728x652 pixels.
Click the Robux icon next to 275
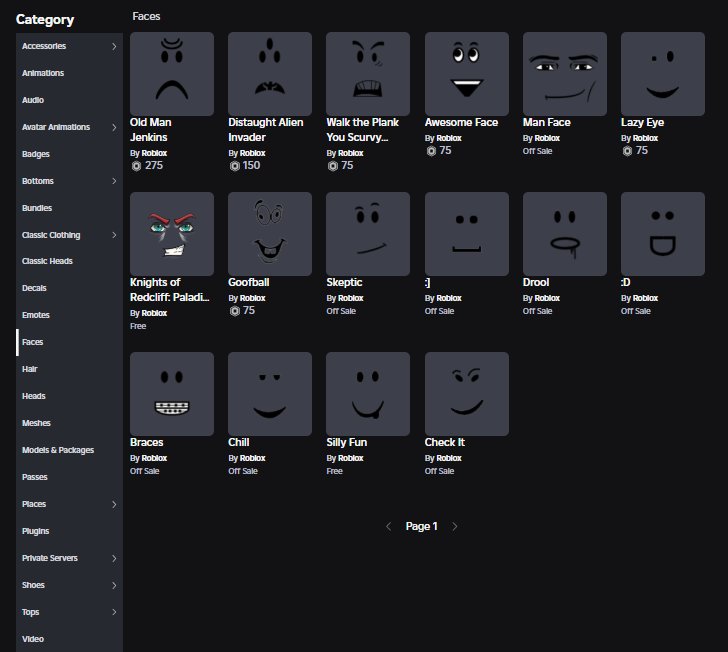136,166
